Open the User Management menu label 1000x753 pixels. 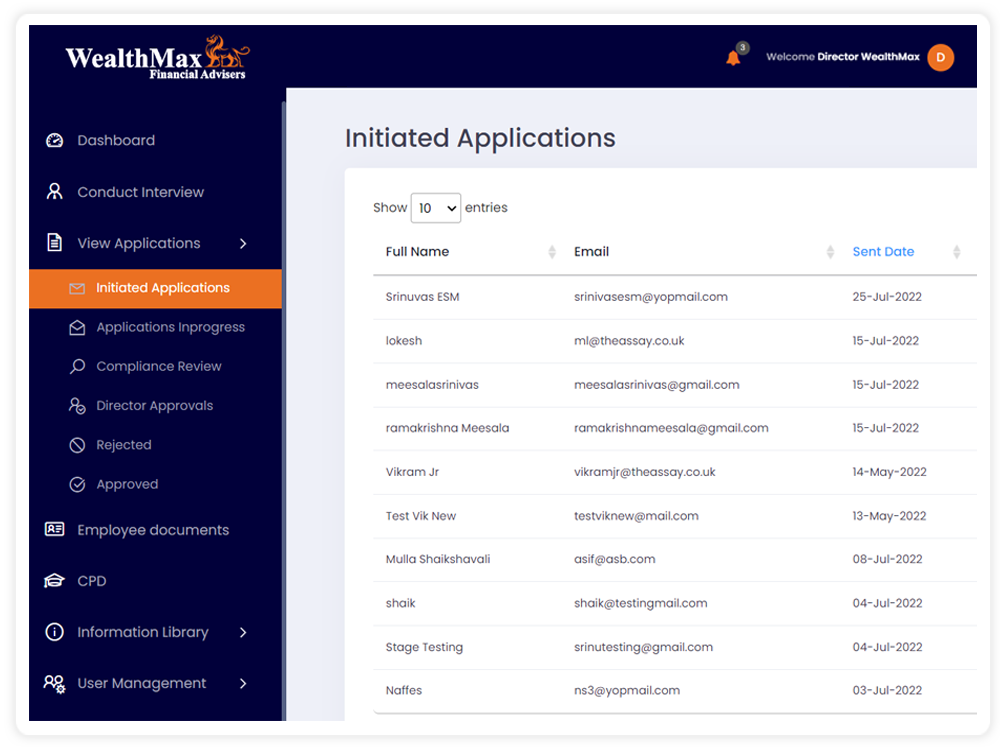pyautogui.click(x=142, y=684)
